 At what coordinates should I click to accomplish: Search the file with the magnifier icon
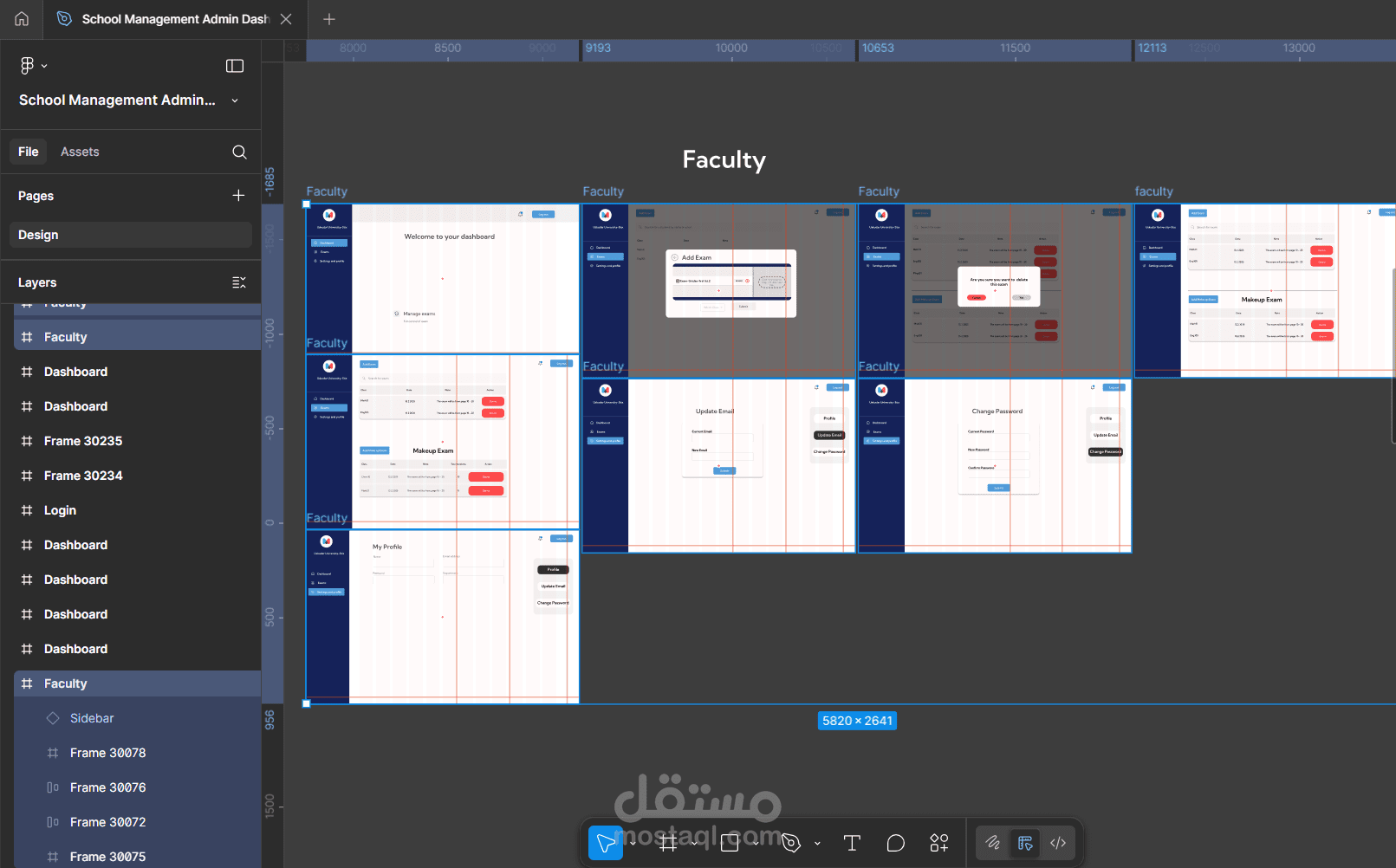pyautogui.click(x=239, y=152)
